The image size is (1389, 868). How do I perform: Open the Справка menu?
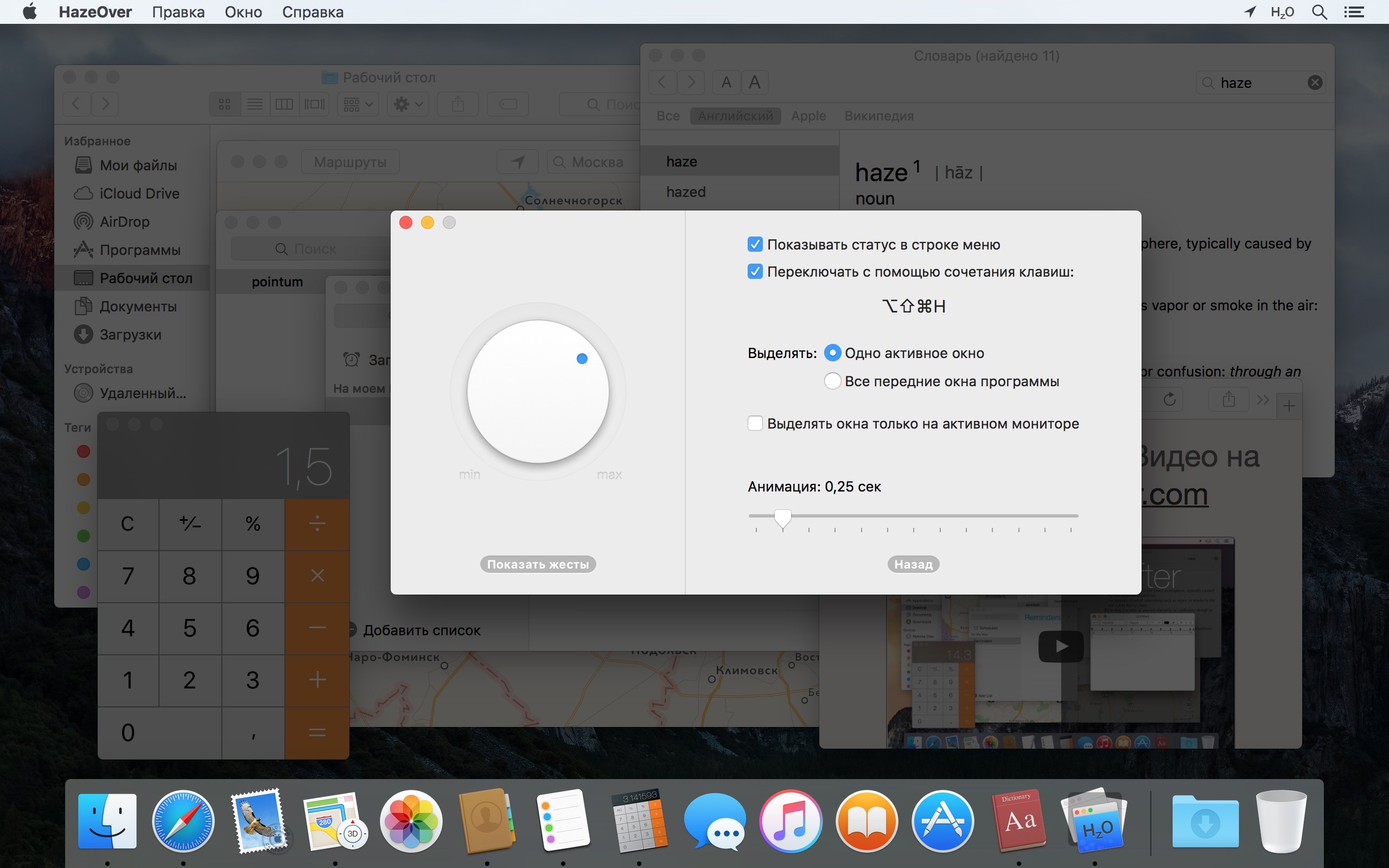313,12
